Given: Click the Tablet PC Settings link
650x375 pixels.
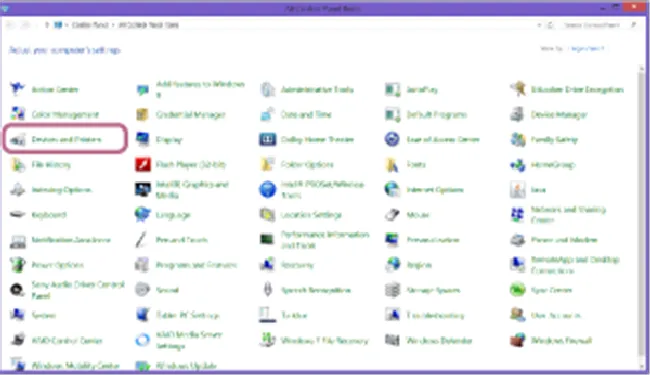Looking at the screenshot, I should click(187, 315).
